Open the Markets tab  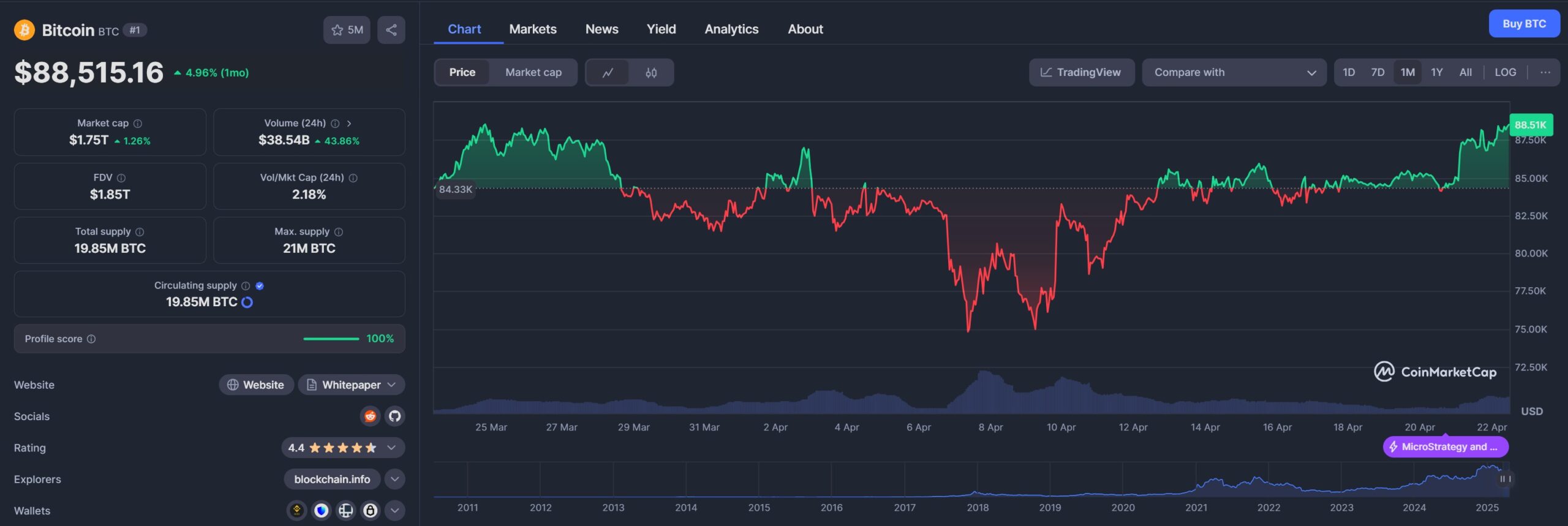pos(533,29)
